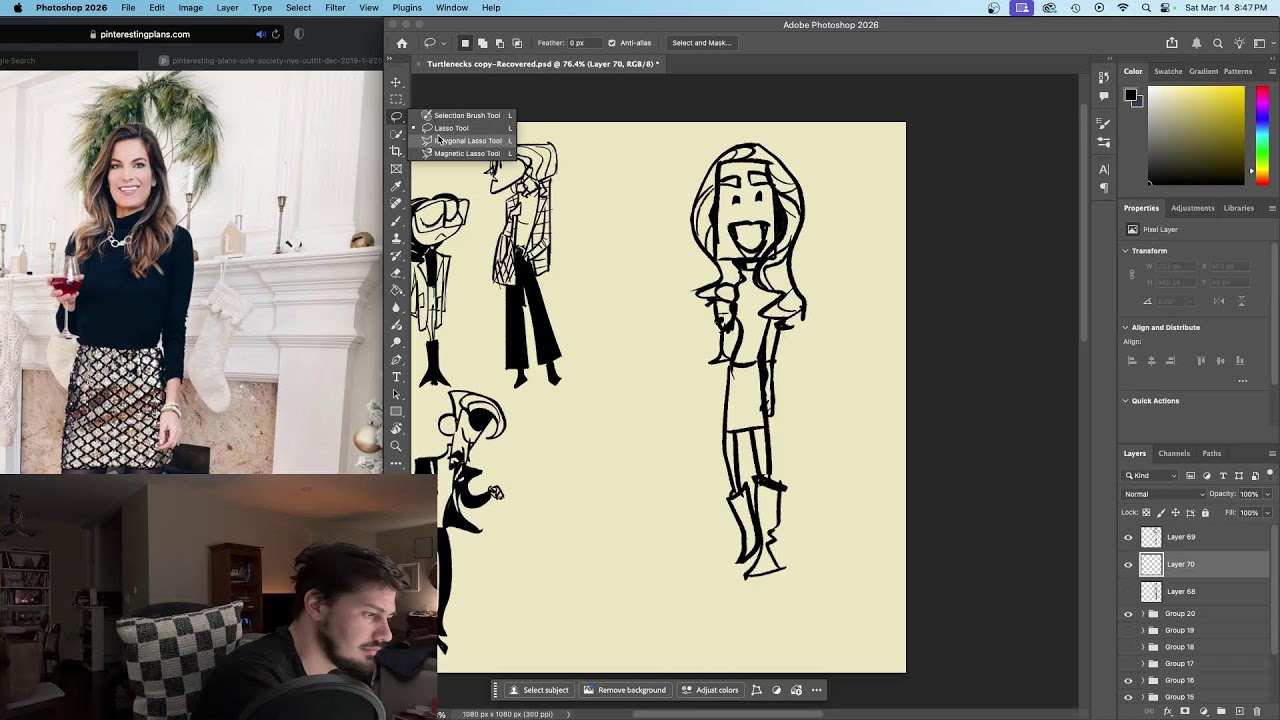Switch to the Adjustments tab

pyautogui.click(x=1192, y=208)
